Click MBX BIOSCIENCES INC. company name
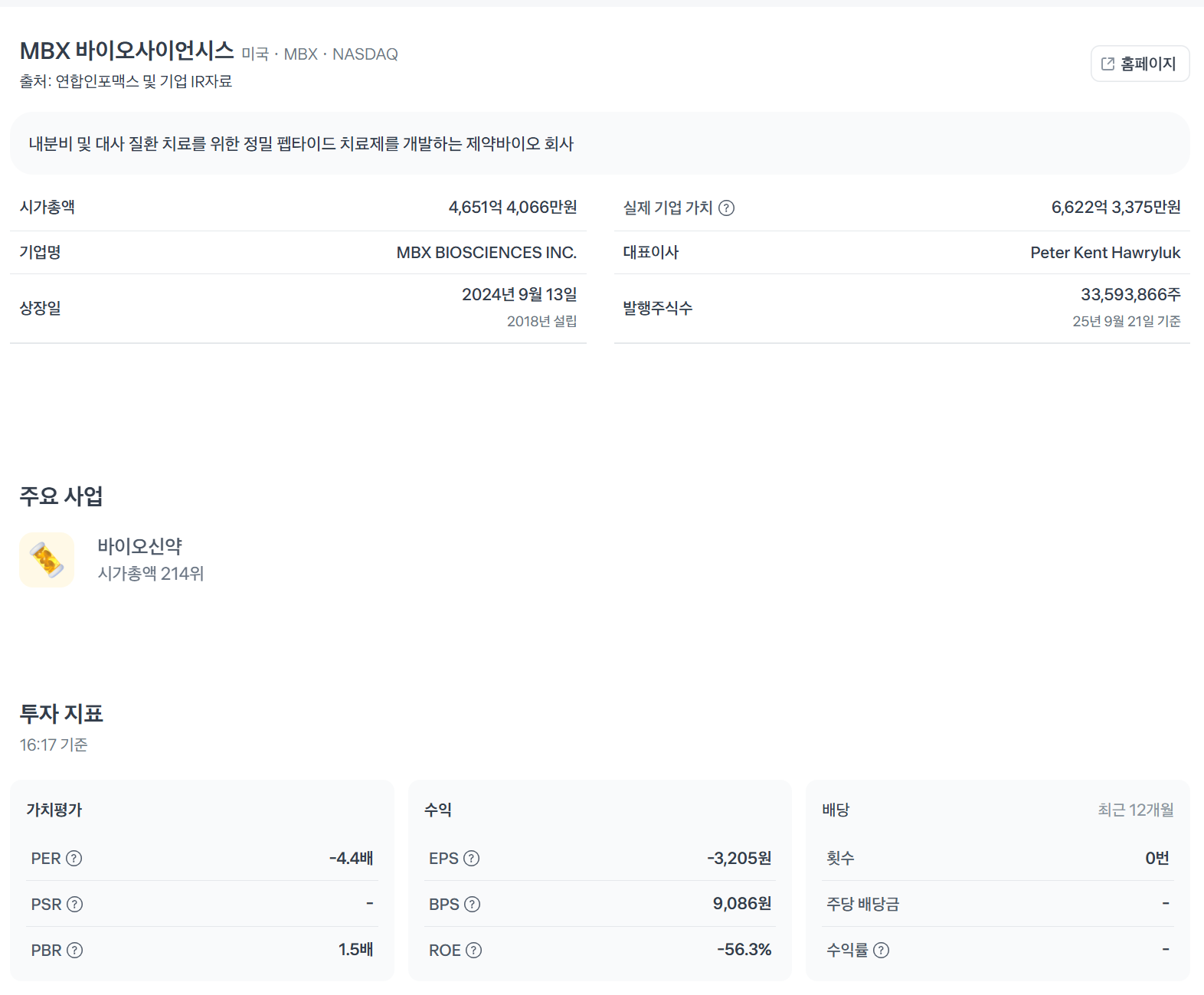The height and width of the screenshot is (995, 1204). point(486,252)
